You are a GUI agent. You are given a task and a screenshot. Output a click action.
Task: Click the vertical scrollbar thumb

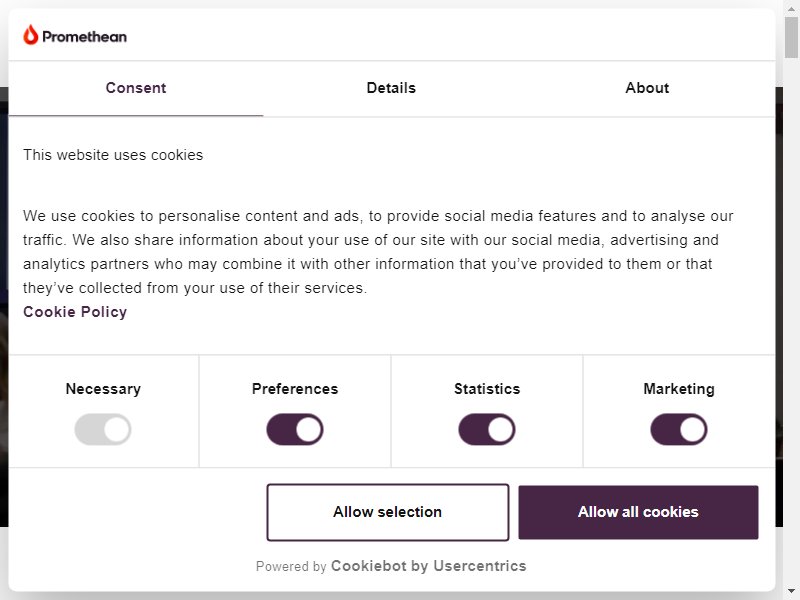click(x=791, y=37)
